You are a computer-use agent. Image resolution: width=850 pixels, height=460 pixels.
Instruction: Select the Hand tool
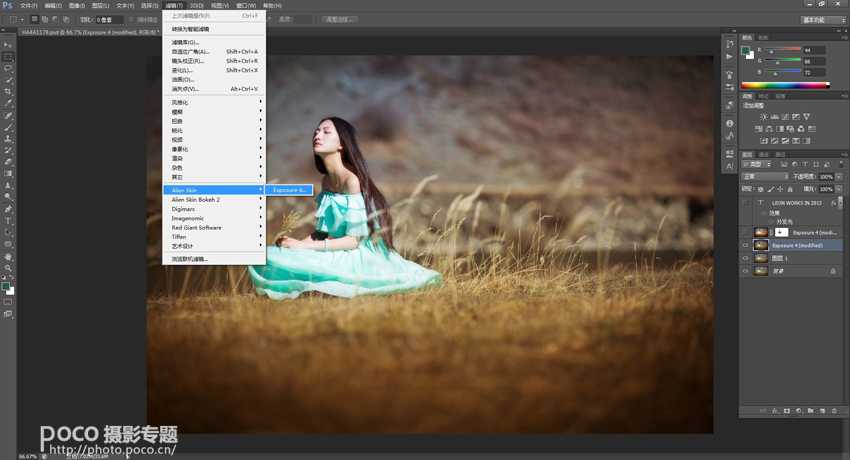8,256
